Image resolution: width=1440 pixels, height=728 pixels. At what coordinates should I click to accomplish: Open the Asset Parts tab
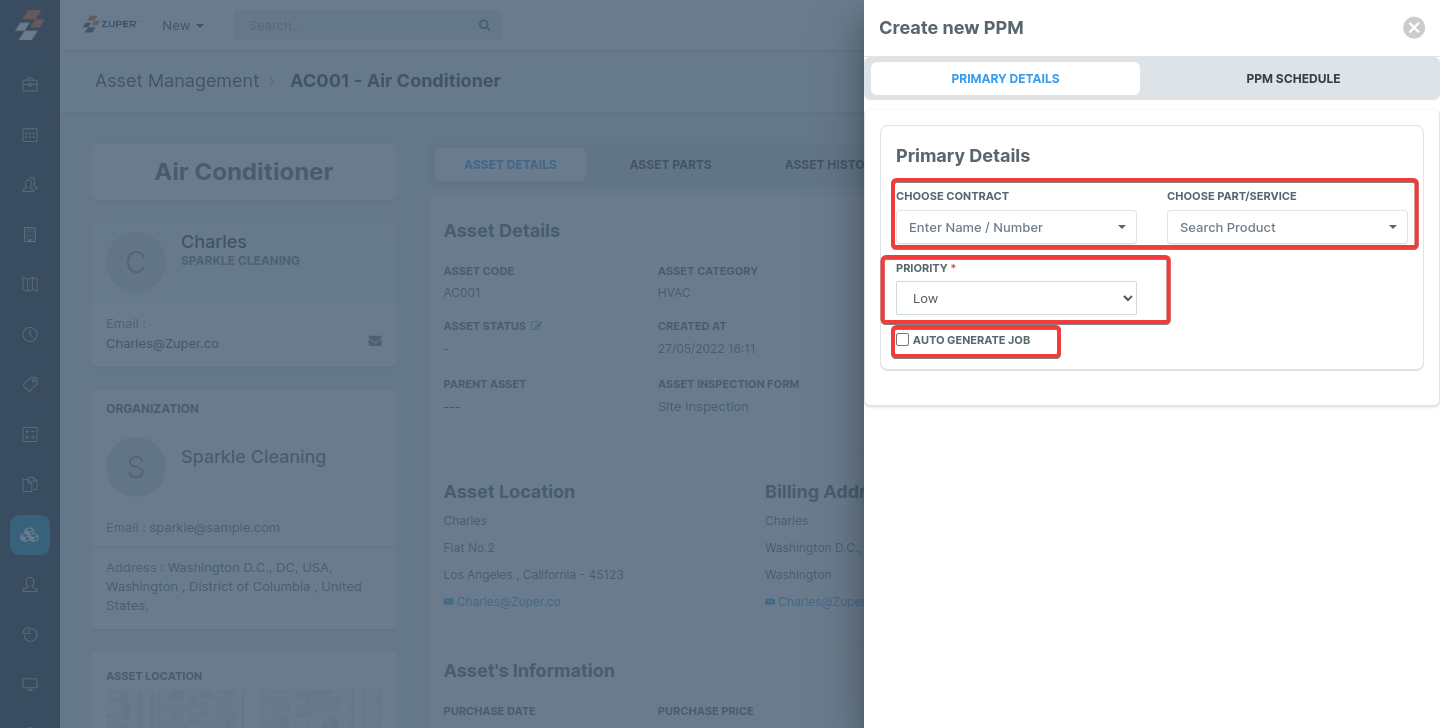pos(670,165)
